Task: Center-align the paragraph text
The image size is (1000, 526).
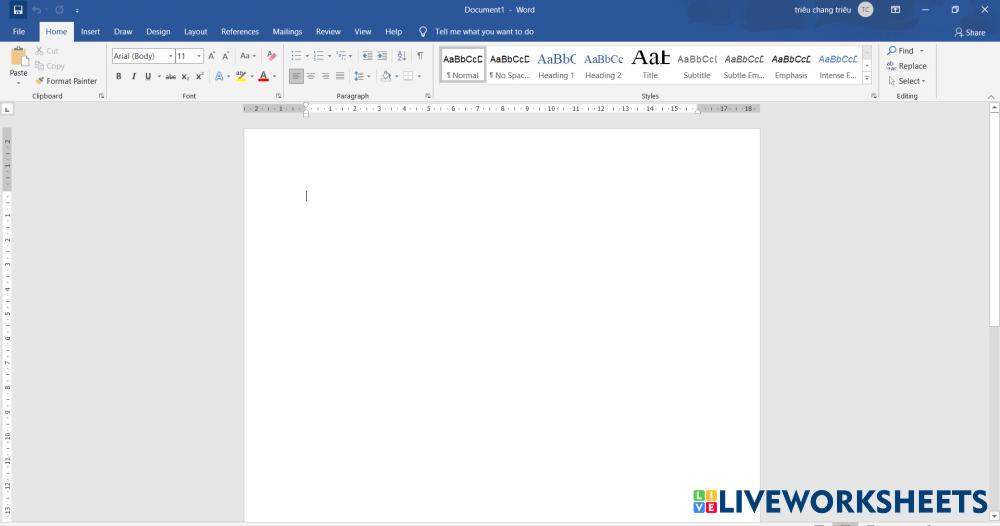Action: (x=311, y=76)
